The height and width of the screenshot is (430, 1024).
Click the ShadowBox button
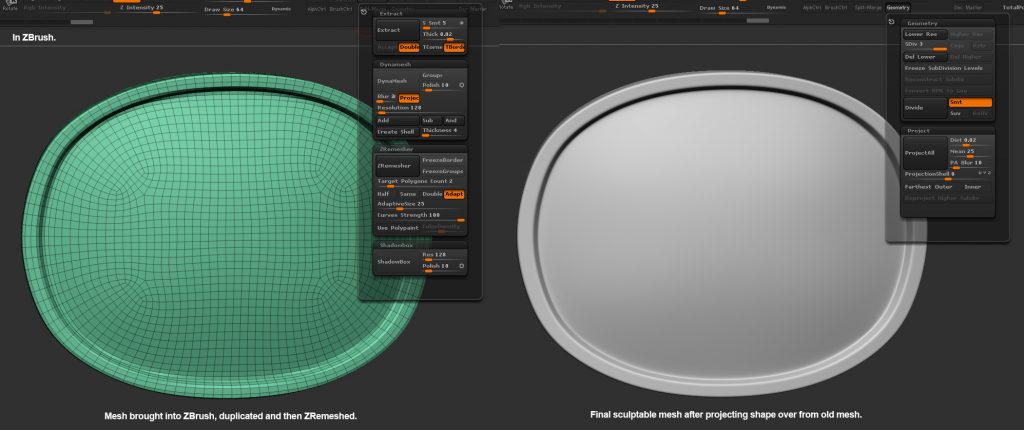click(397, 261)
